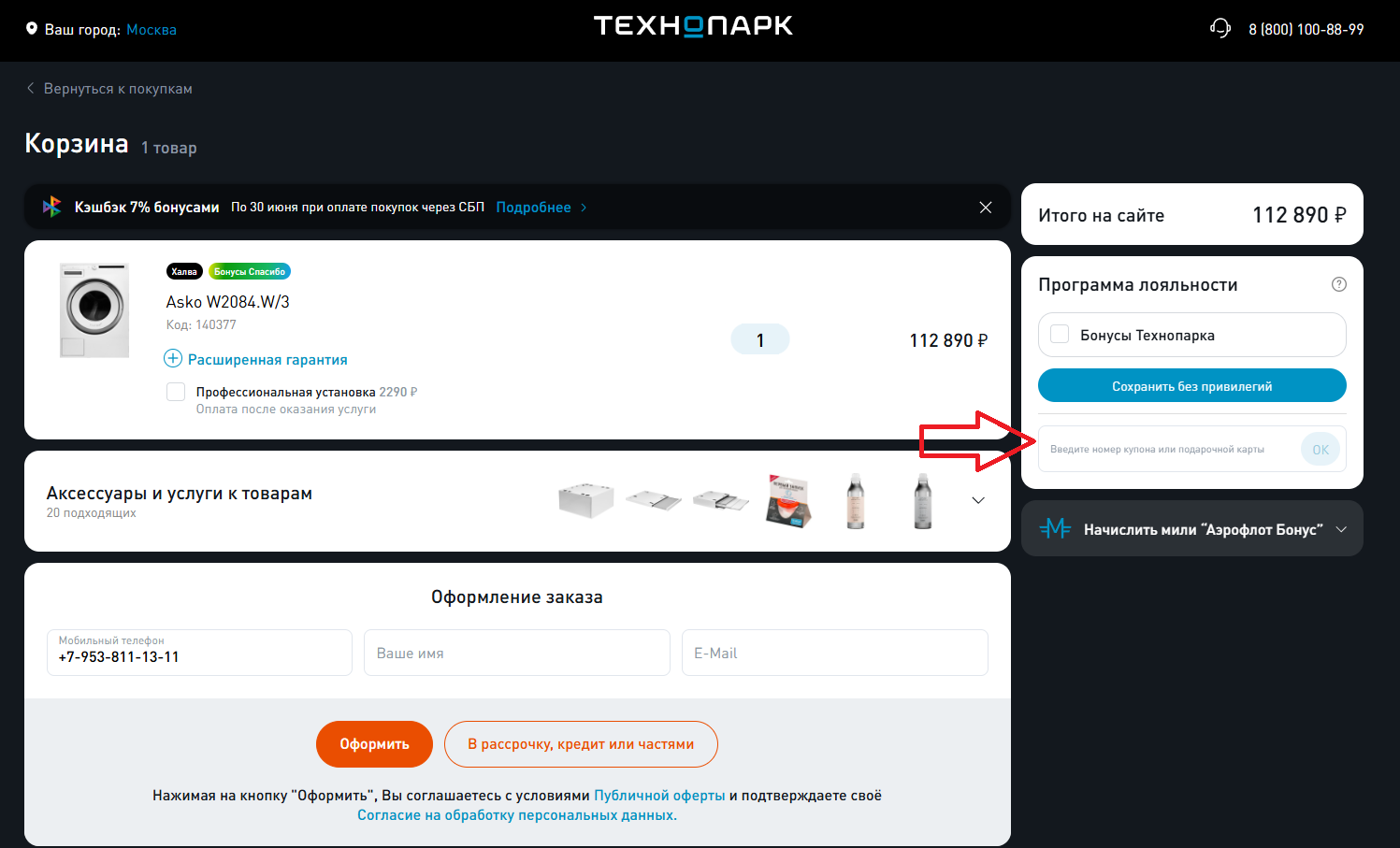Open Согласие на обработку персональных данных link
1400x848 pixels.
coord(517,815)
